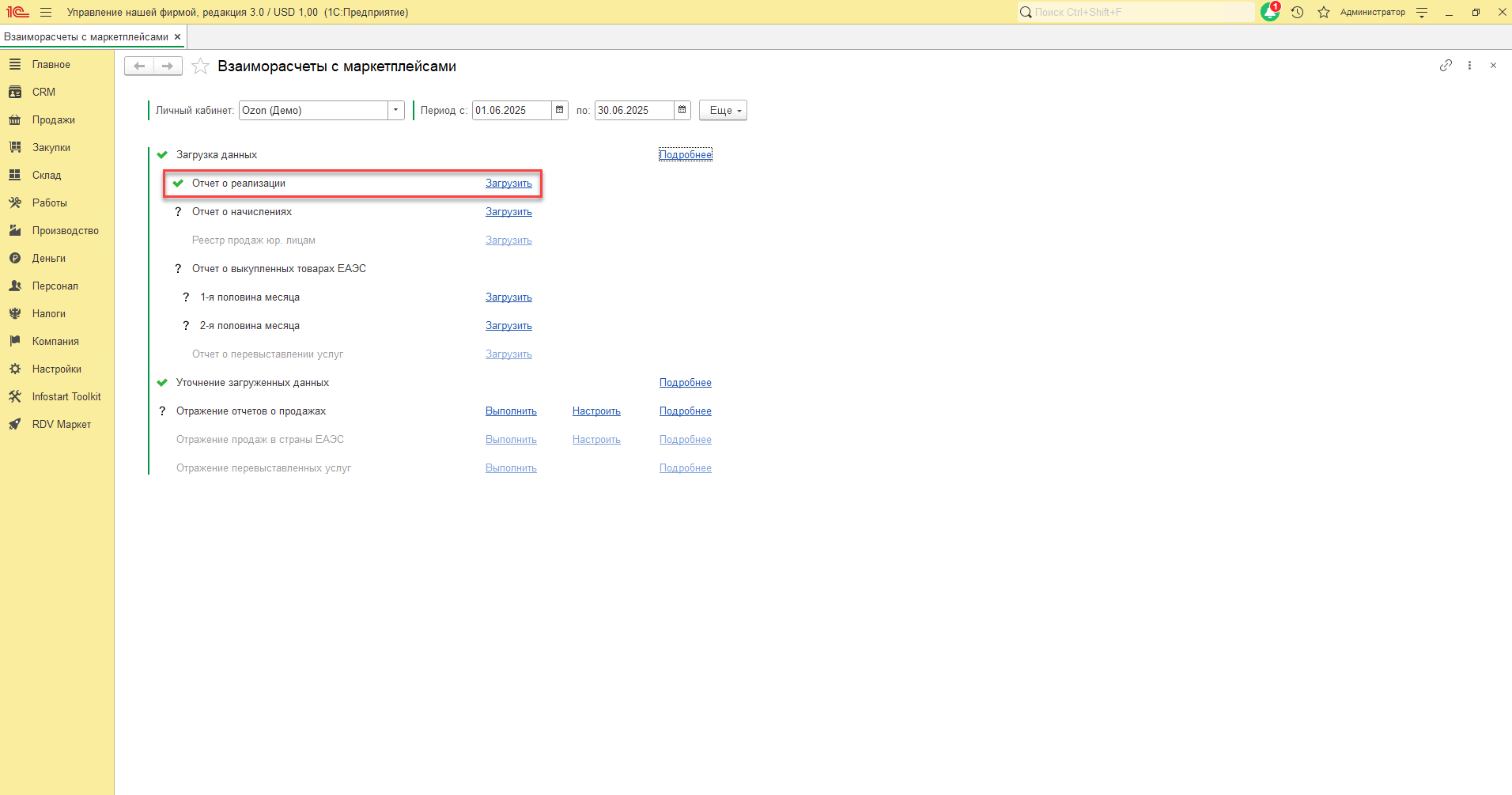Image resolution: width=1512 pixels, height=795 pixels.
Task: Click the question mark beside 1-я половина месяца
Action: point(186,297)
